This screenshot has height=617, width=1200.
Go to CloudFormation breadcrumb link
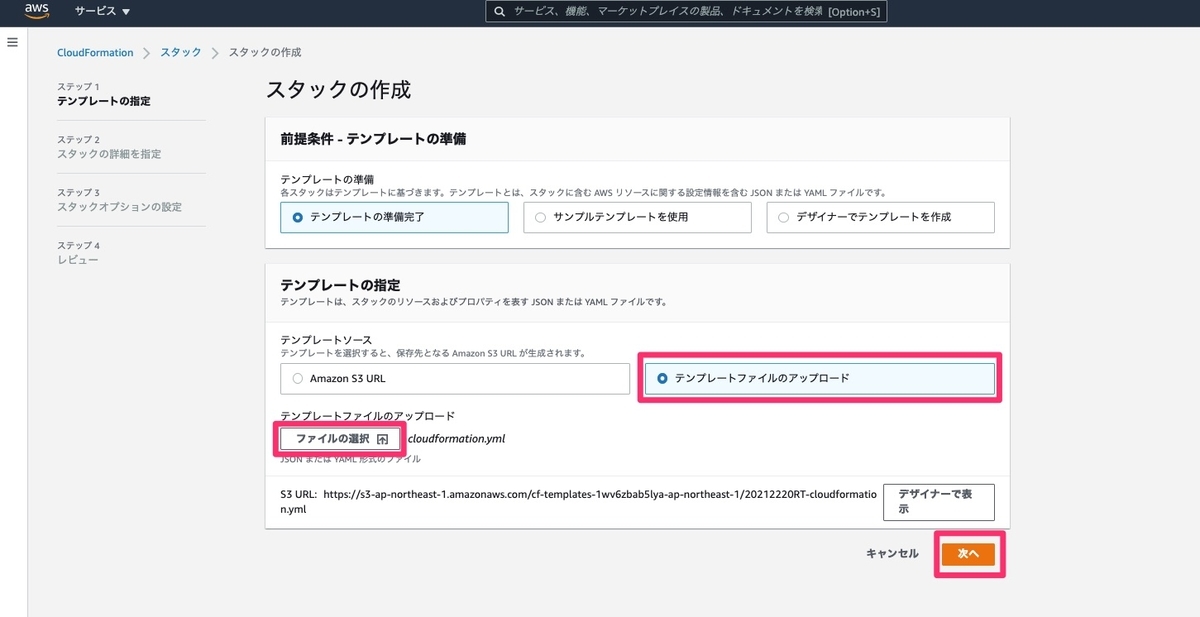(x=95, y=52)
